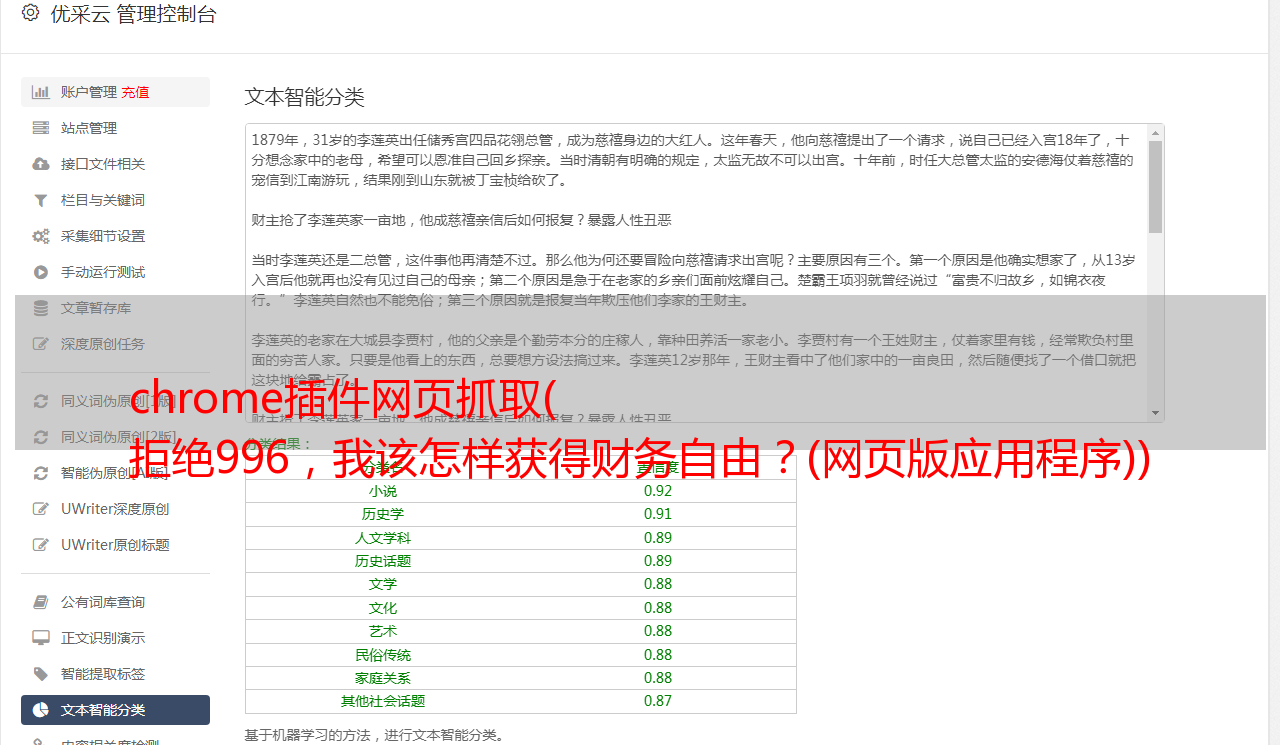Click the server icon for 站点管理

(x=41, y=128)
